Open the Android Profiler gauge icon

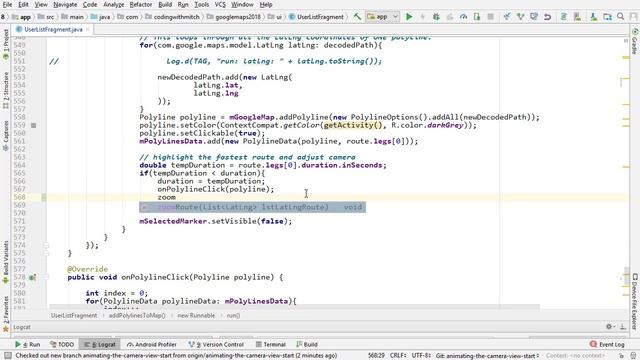coord(463,17)
